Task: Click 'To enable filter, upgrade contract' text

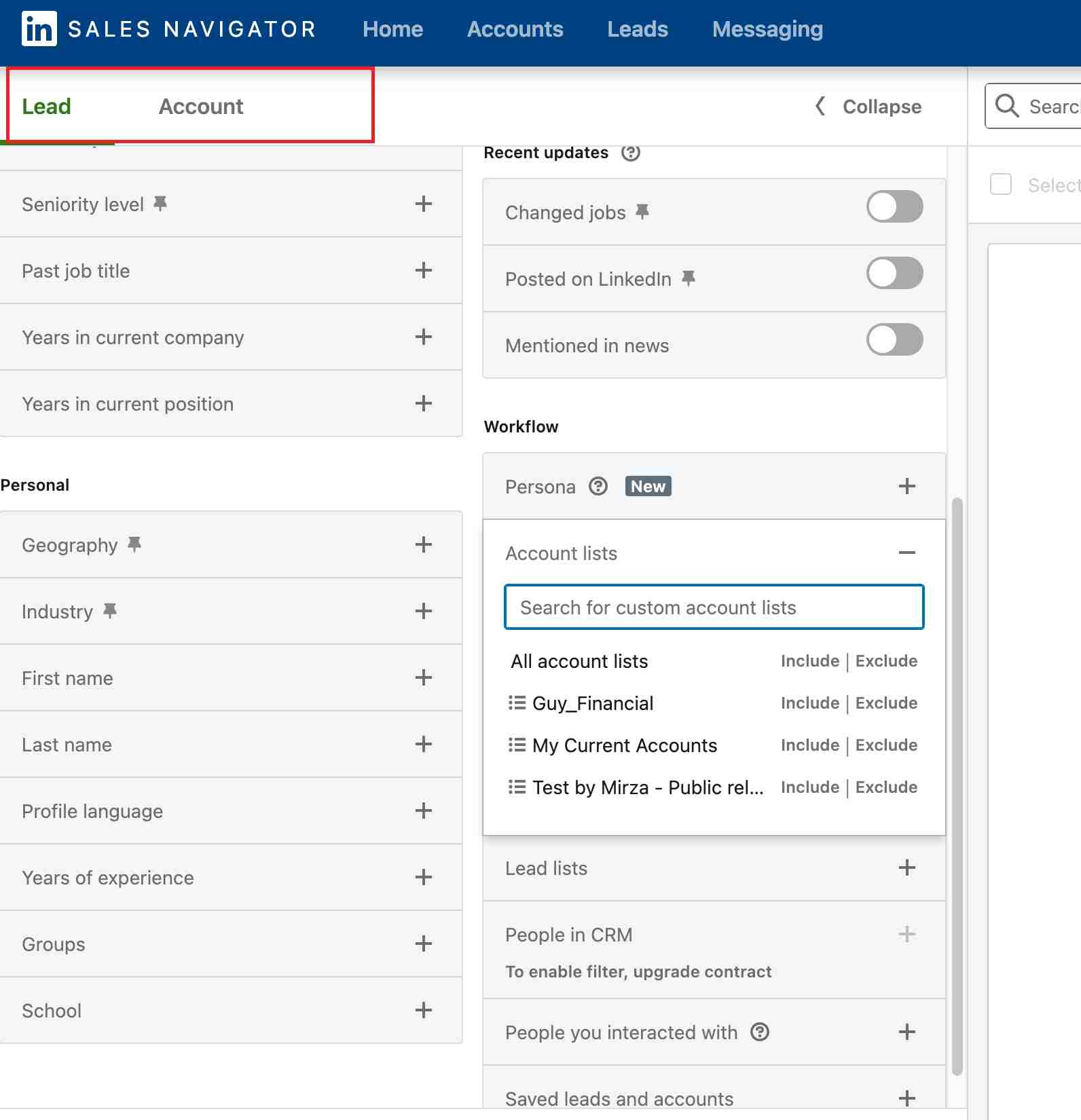Action: click(638, 971)
